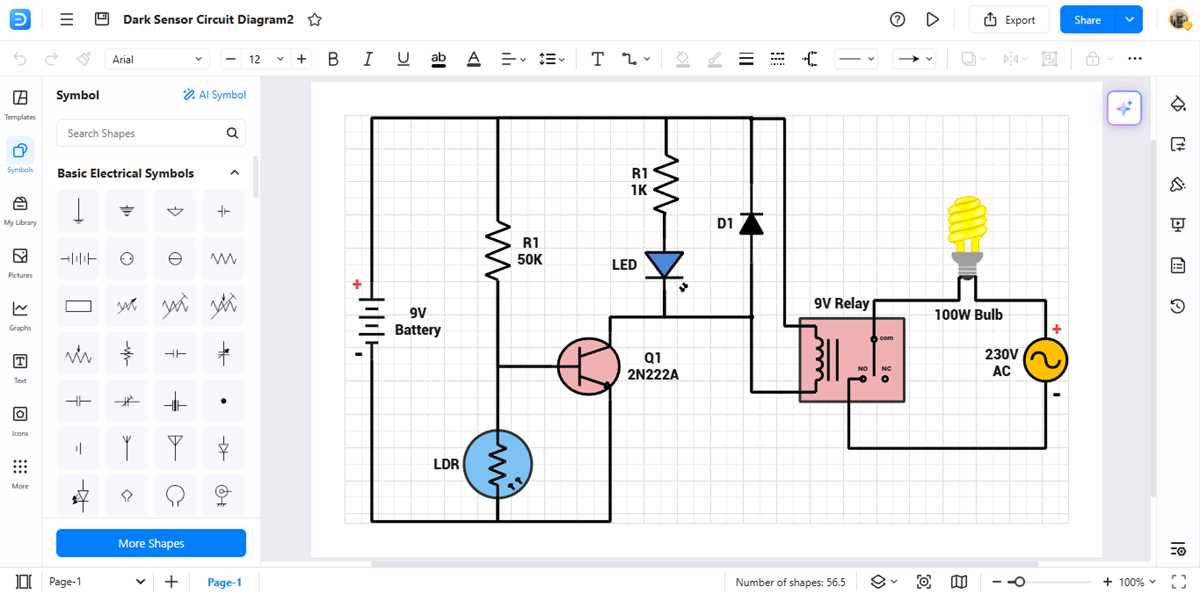Toggle underline formatting
The image size is (1200, 594).
coord(403,59)
